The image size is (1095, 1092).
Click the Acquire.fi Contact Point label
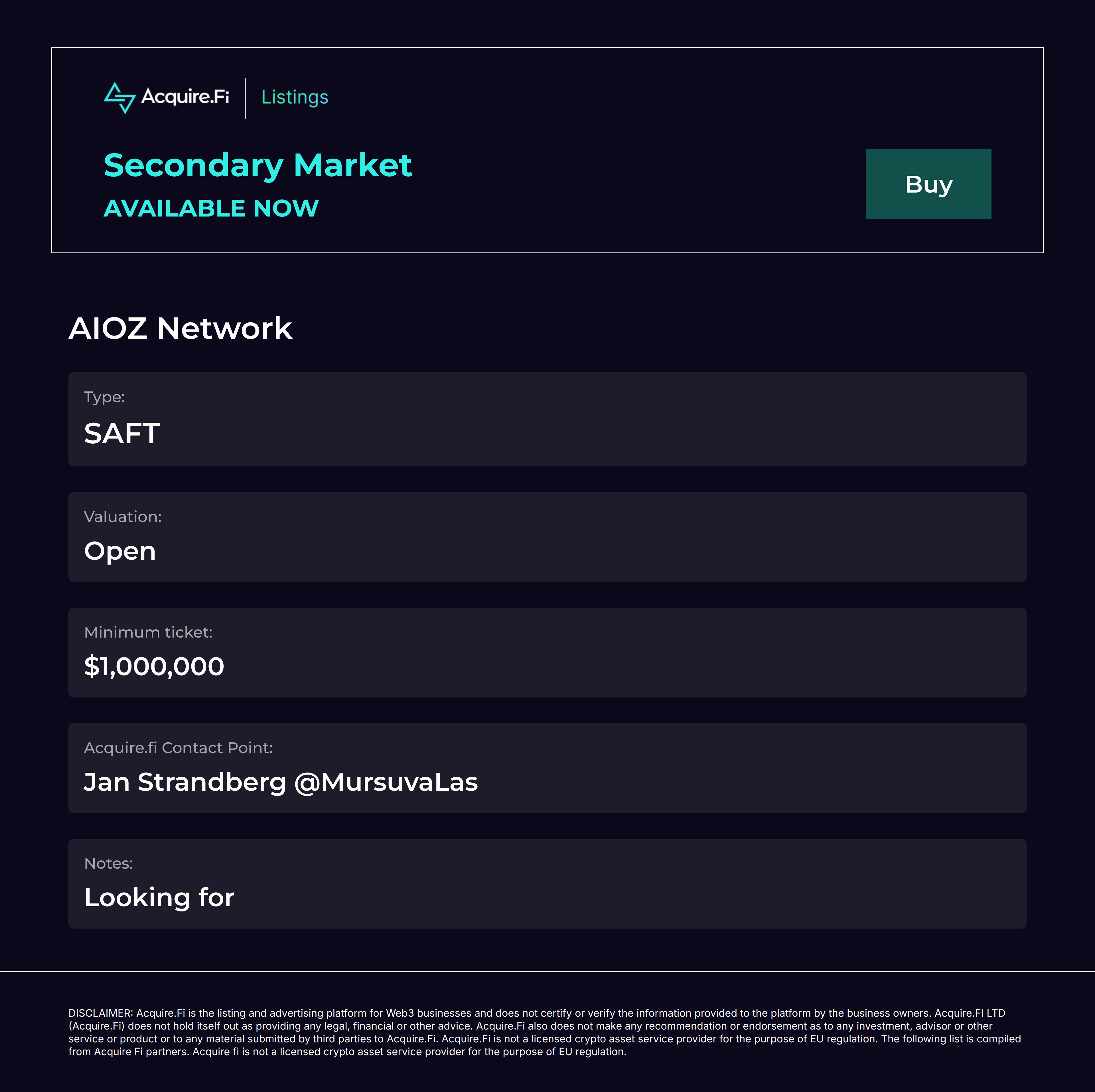(x=178, y=748)
